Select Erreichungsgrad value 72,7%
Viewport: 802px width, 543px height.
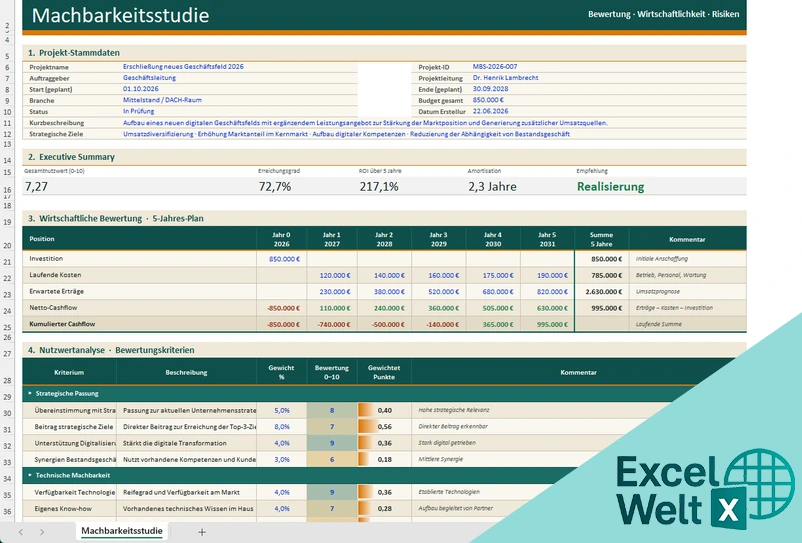(275, 187)
